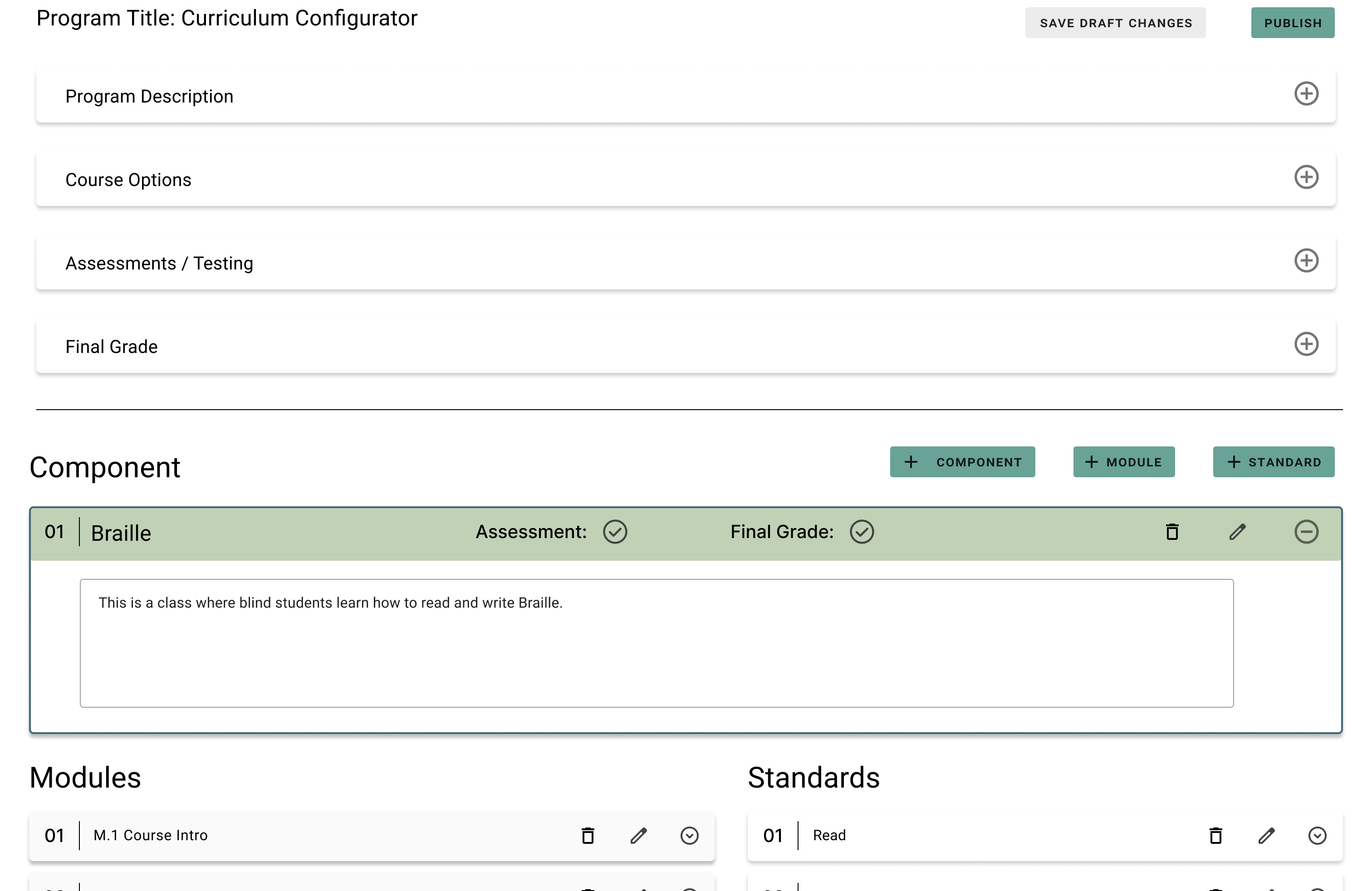Viewport: 1372px width, 891px height.
Task: Expand the Course Options section
Action: [x=1306, y=177]
